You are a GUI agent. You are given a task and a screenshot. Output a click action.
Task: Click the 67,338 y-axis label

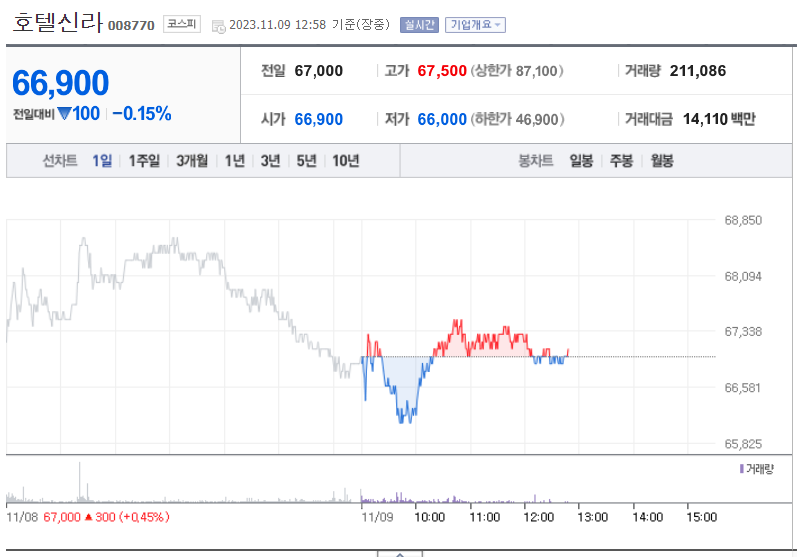point(743,332)
